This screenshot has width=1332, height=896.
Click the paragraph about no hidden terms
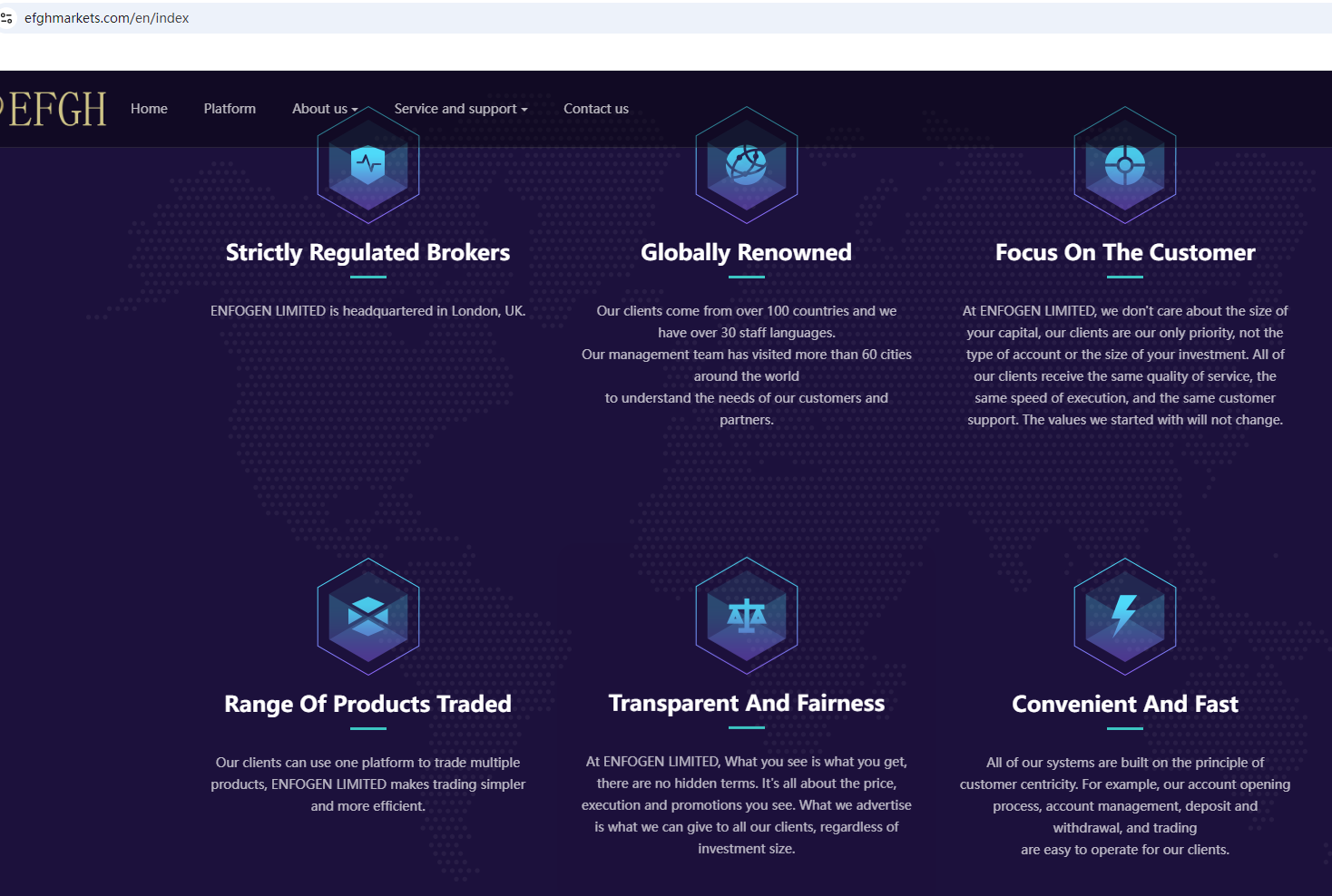coord(747,805)
